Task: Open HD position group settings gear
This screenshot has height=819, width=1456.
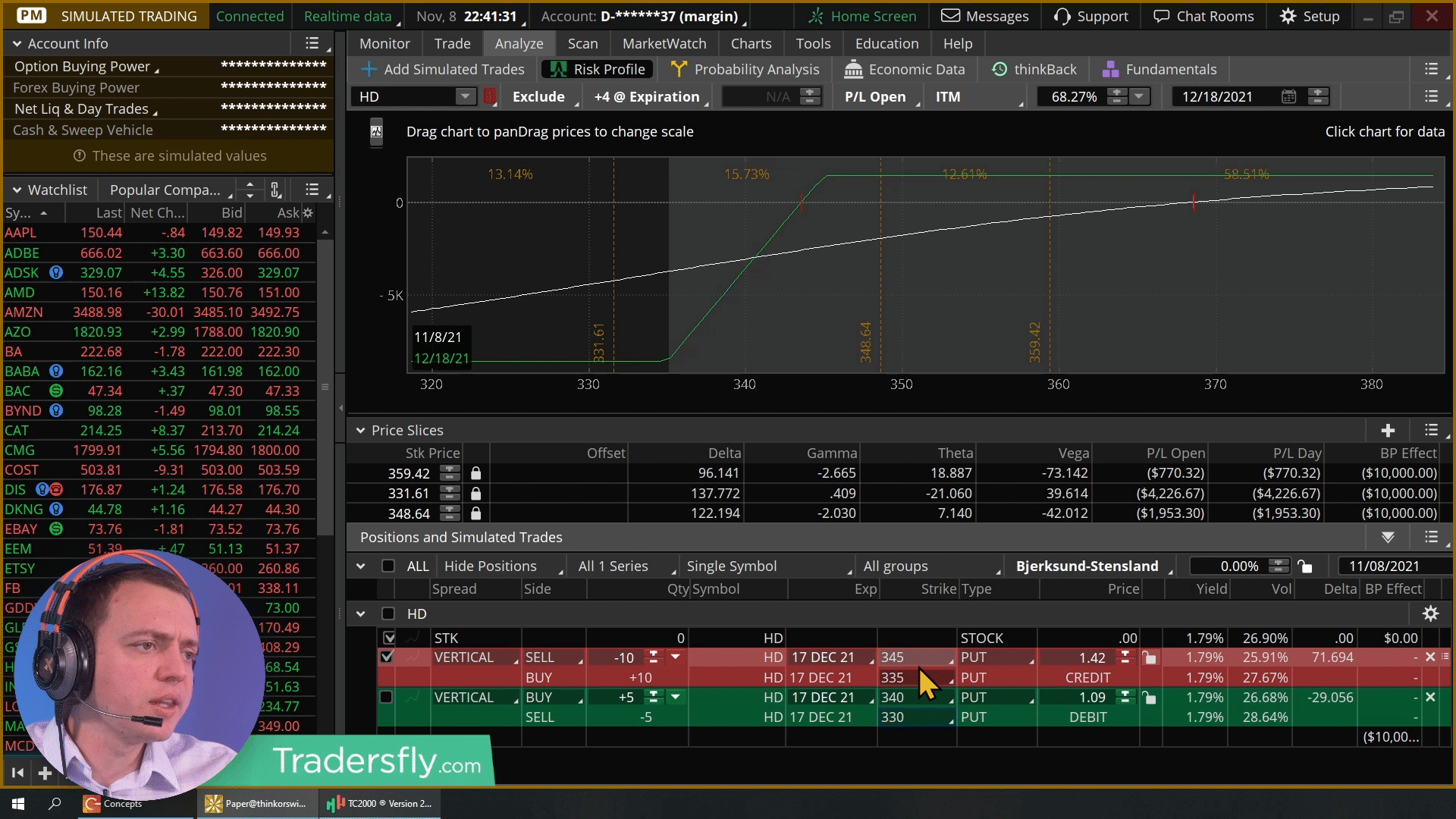Action: [x=1430, y=613]
